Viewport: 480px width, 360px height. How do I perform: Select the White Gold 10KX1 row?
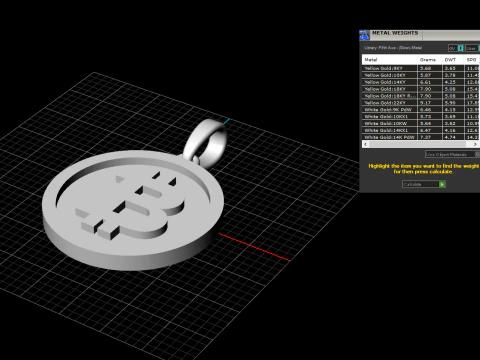click(x=421, y=117)
